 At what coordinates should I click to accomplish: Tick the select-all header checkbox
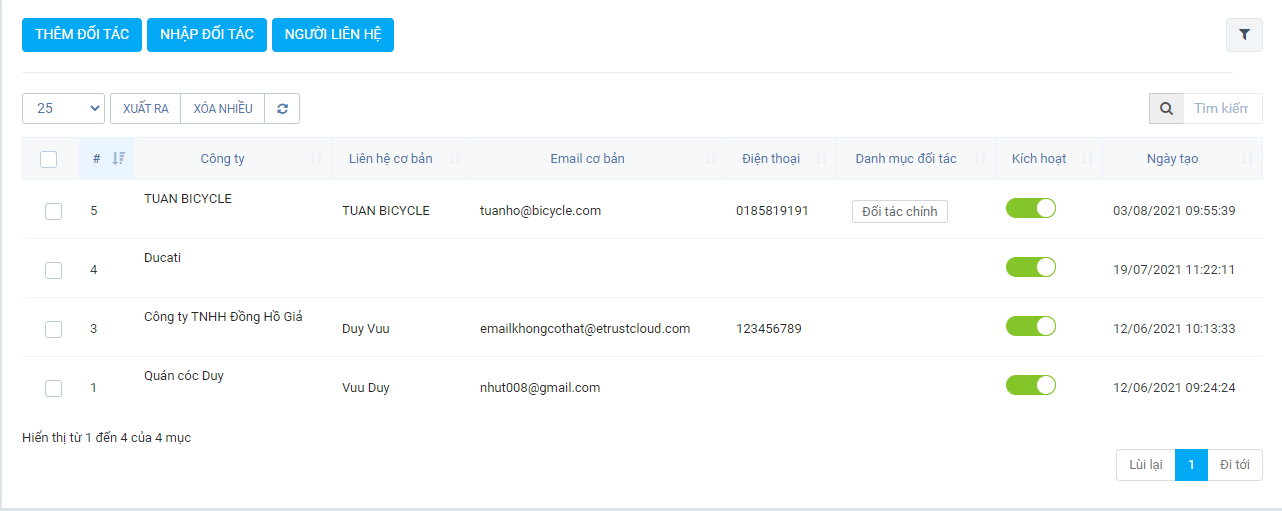click(49, 159)
